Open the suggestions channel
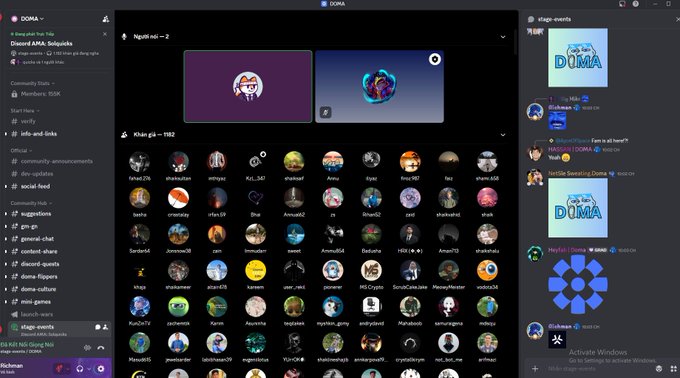The width and height of the screenshot is (680, 378). pos(36,214)
